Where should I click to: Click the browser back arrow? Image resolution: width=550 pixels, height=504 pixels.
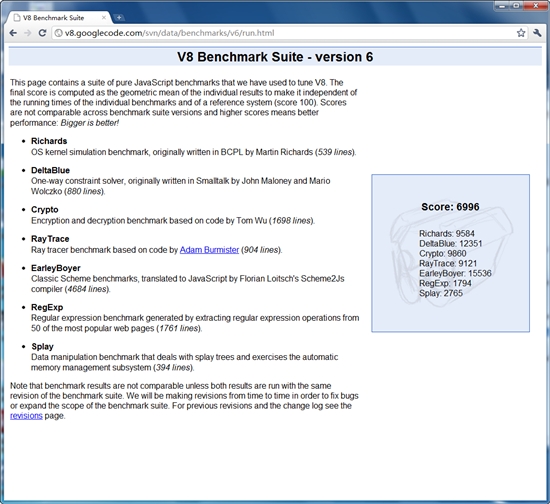[x=13, y=33]
